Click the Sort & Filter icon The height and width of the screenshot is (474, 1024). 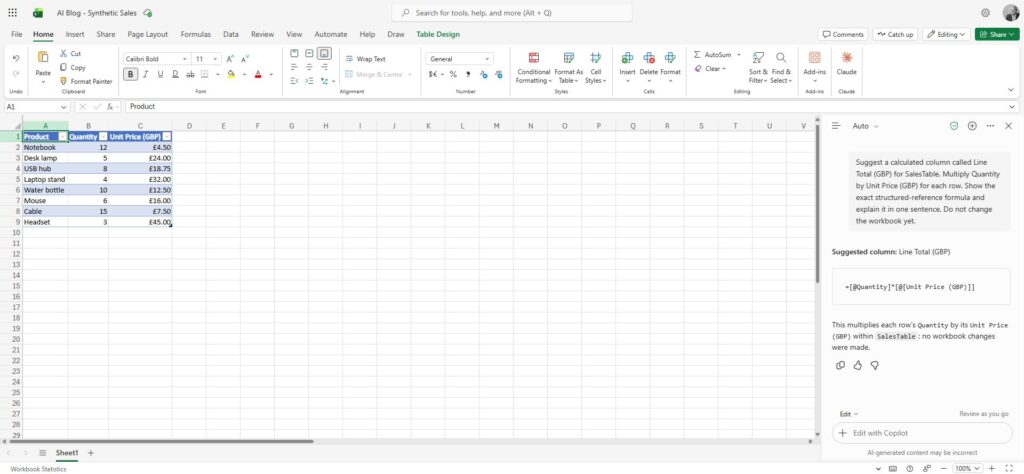click(x=758, y=58)
